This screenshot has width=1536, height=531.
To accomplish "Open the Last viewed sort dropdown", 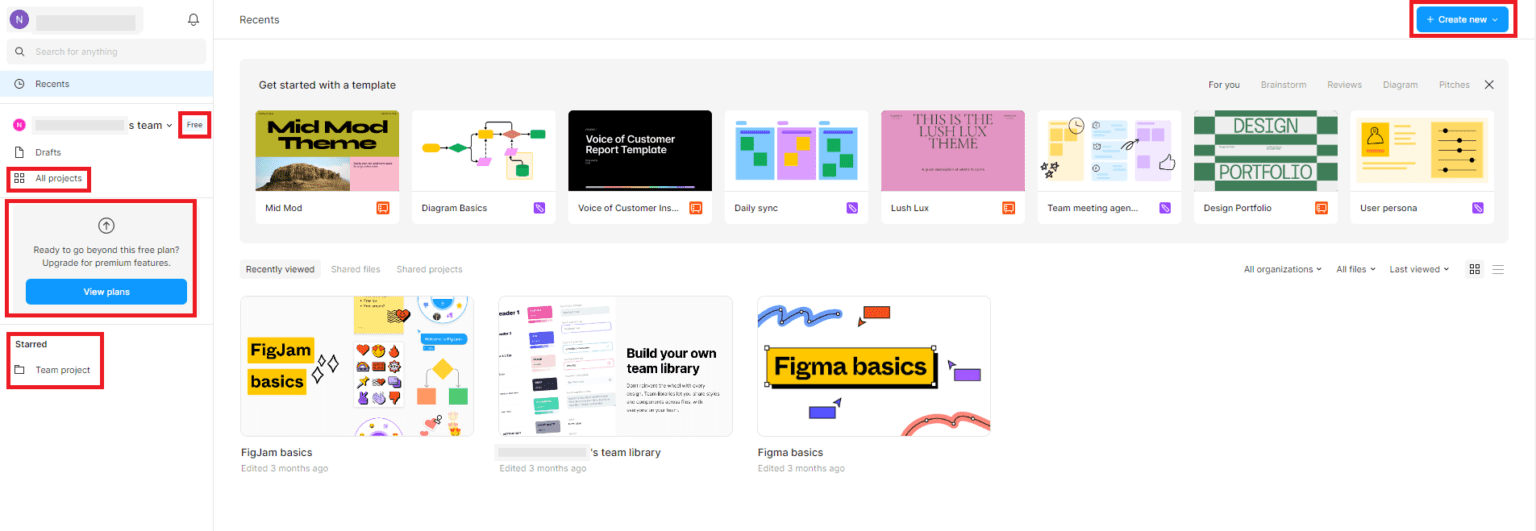I will coord(1419,269).
